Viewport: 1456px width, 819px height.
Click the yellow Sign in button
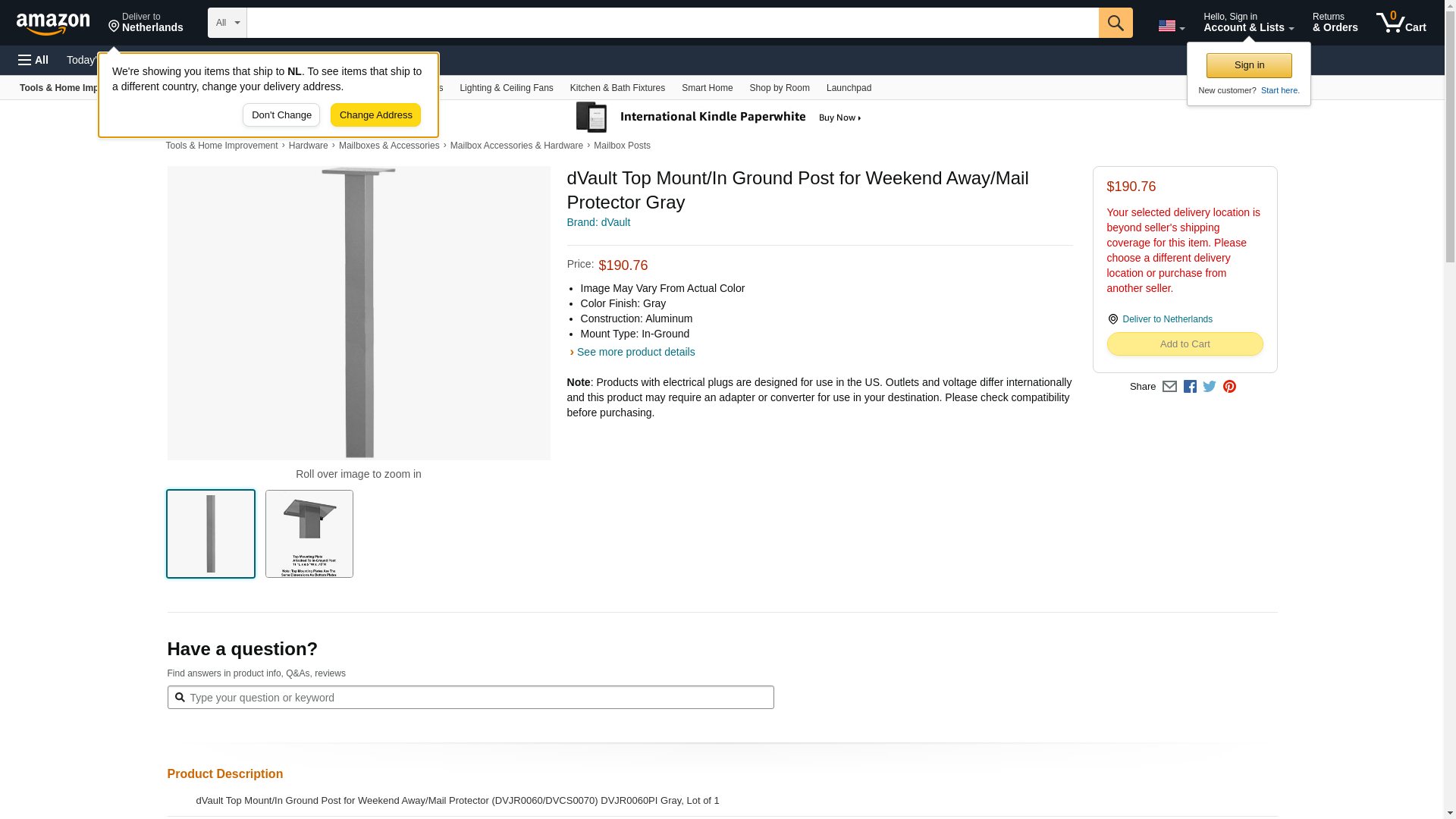pyautogui.click(x=1248, y=65)
